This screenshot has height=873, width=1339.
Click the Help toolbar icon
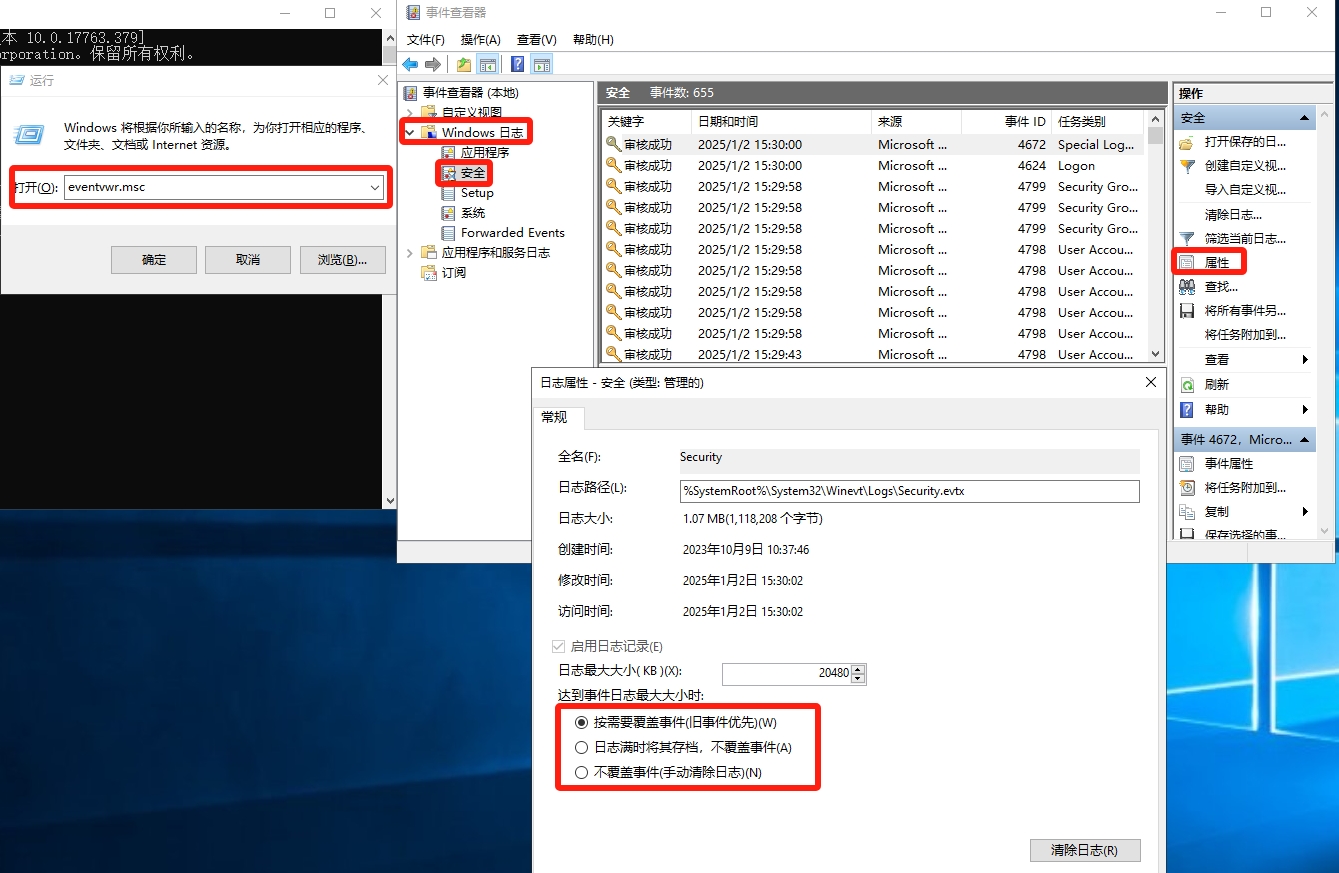(x=516, y=64)
